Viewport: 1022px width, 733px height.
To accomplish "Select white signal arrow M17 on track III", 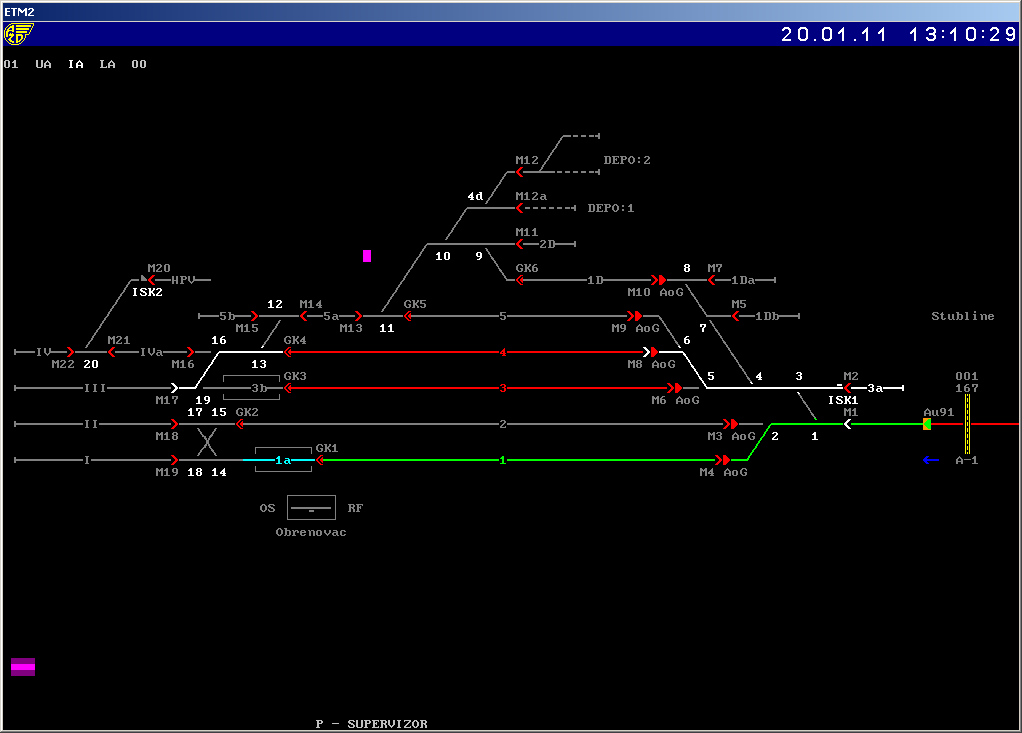I will (x=174, y=388).
